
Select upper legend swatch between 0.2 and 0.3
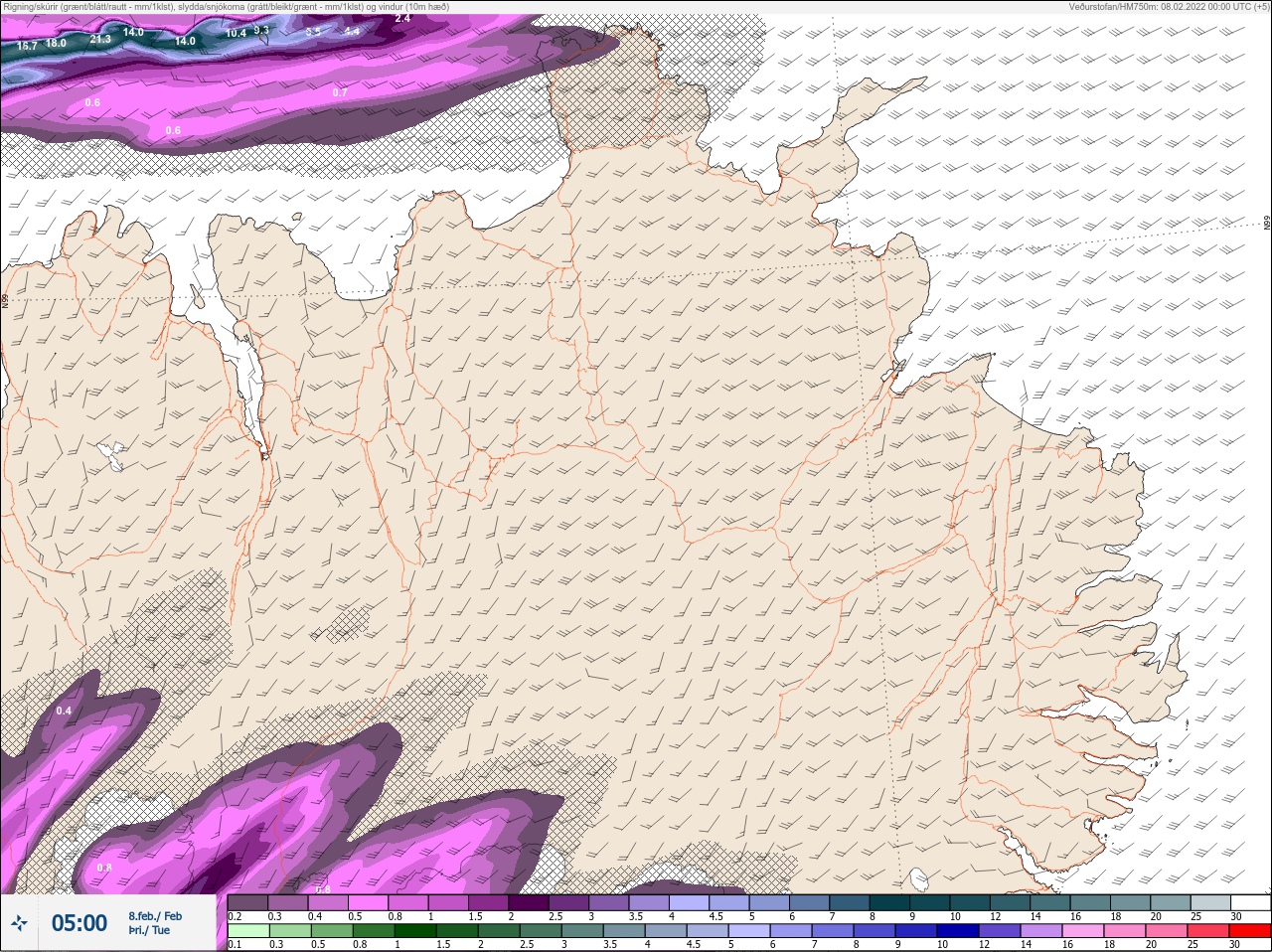coord(247,902)
